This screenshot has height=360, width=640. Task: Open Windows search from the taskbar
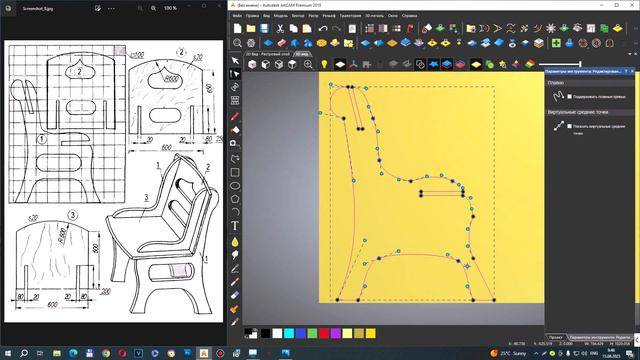(x=24, y=353)
